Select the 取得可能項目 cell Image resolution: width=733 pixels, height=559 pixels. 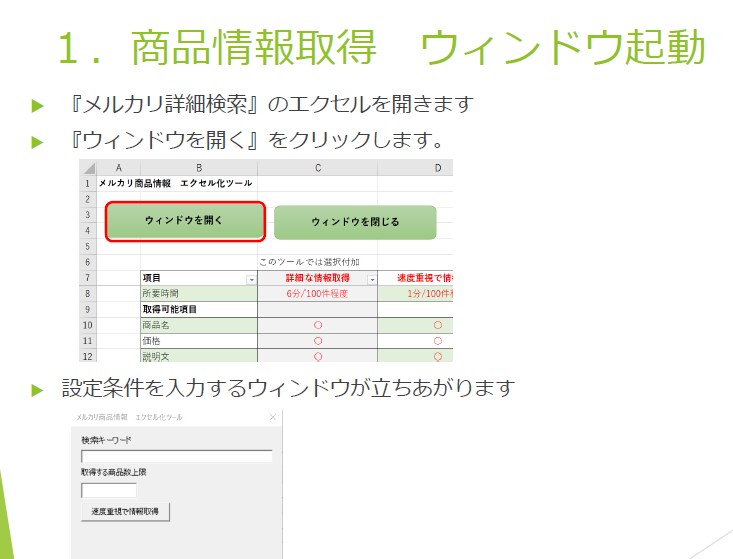pyautogui.click(x=199, y=309)
